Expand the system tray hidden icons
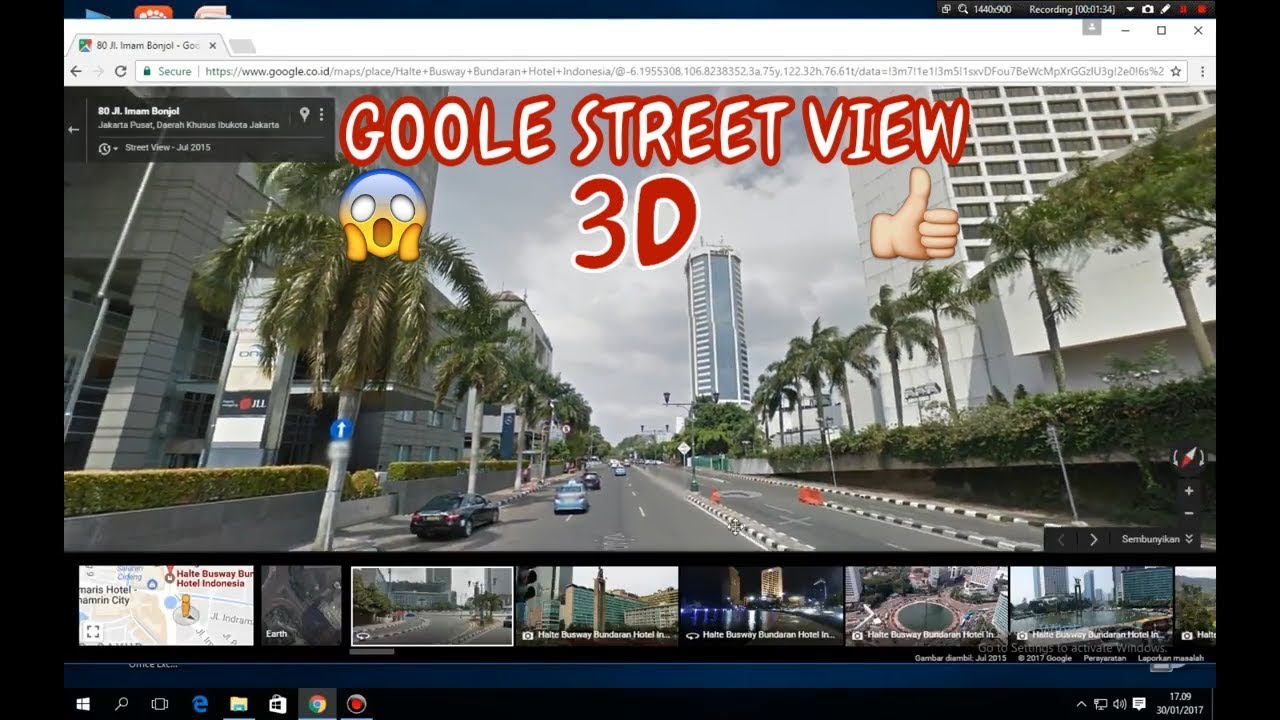The width and height of the screenshot is (1280, 720). (1081, 704)
